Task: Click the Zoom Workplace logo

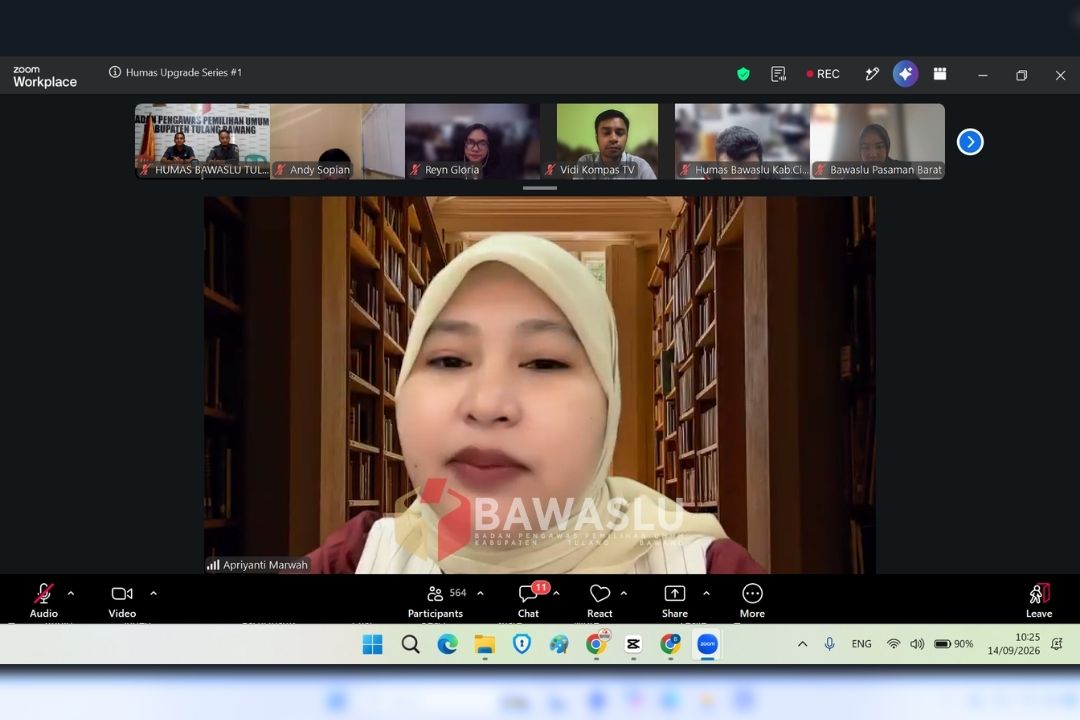Action: click(45, 76)
